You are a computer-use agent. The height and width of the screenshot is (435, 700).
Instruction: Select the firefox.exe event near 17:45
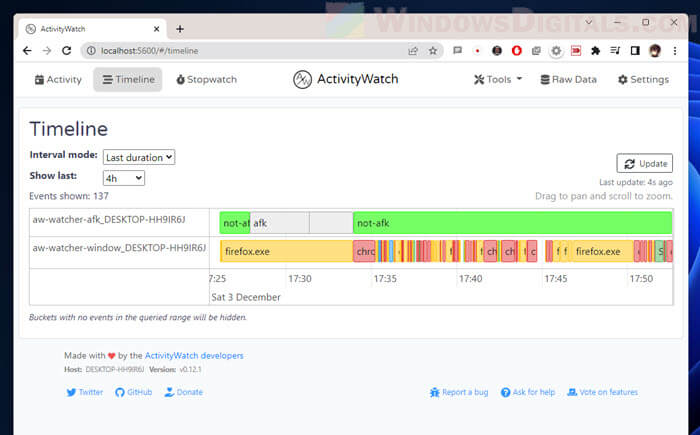(x=603, y=251)
